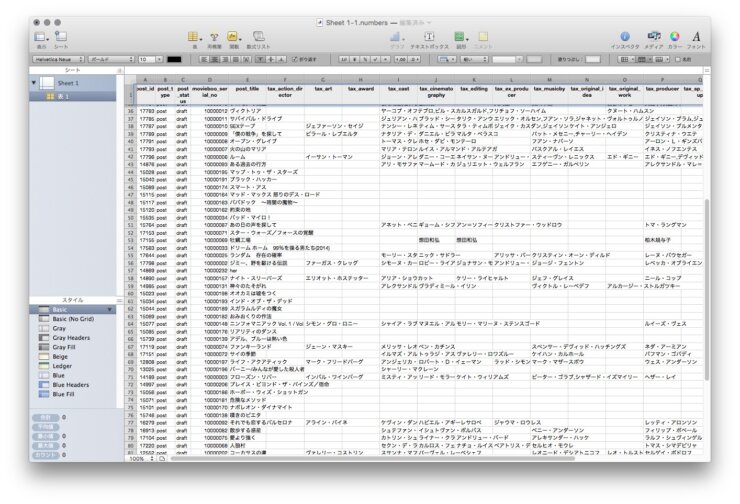Apply percentage number format
Viewport: 740px width, 504px height.
[365, 59]
